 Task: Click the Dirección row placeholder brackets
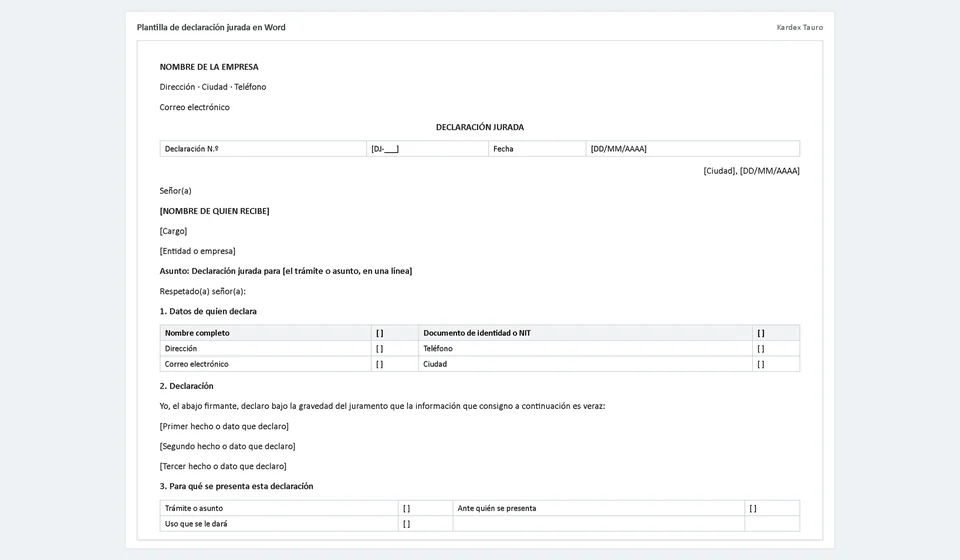point(380,349)
